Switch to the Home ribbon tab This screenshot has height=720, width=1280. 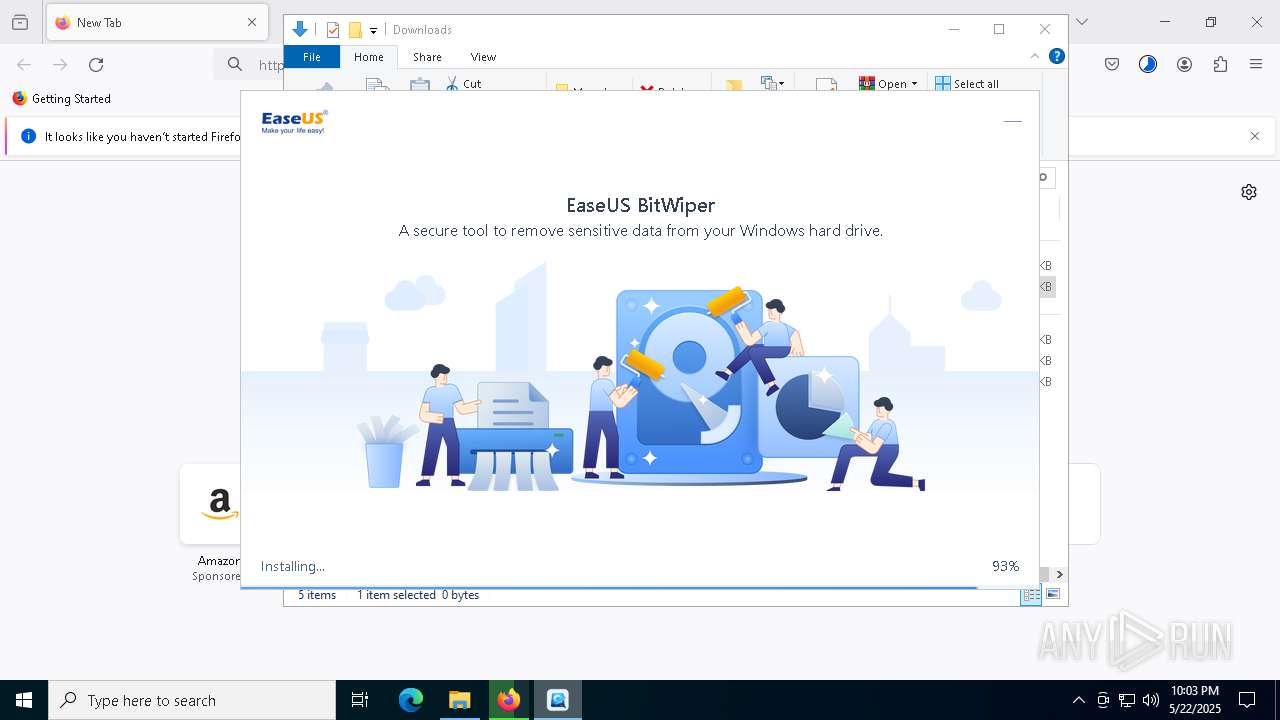pos(369,57)
